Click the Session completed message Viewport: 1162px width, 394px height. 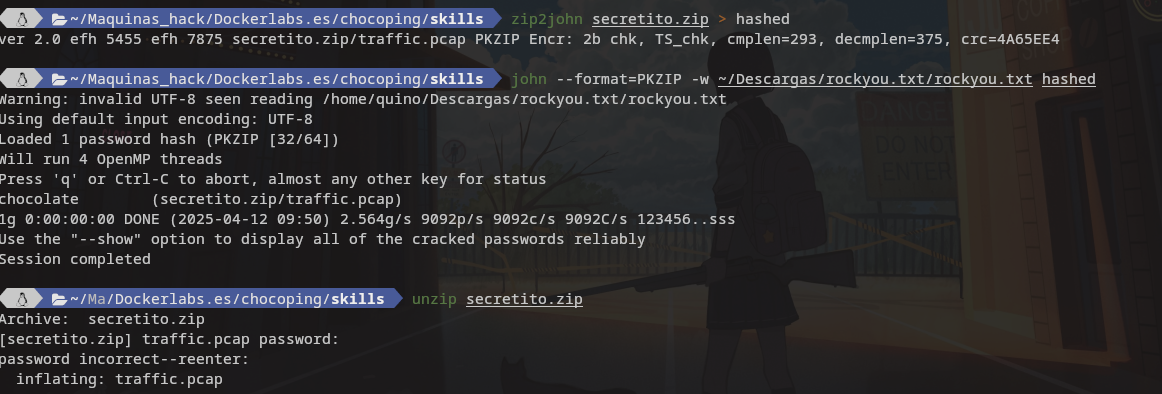tap(75, 259)
